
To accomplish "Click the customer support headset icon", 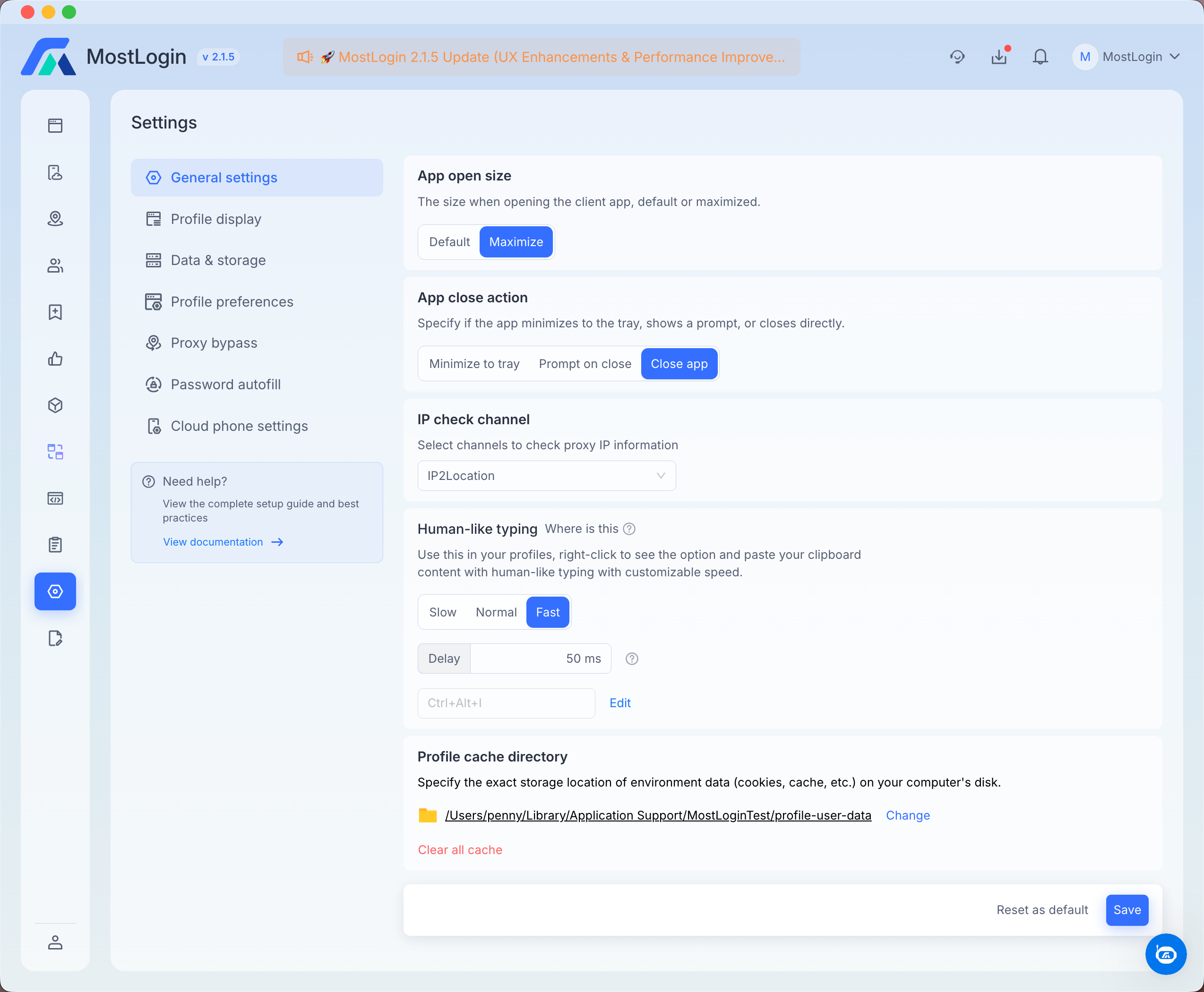I will pos(958,57).
